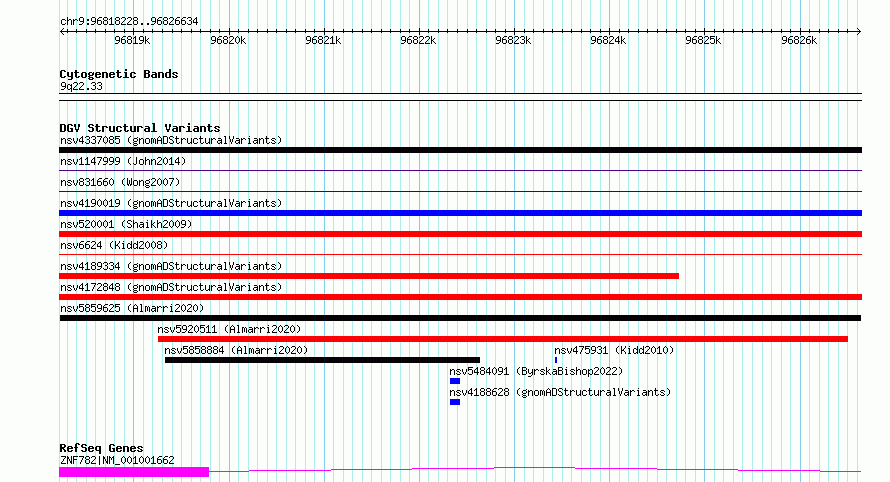Select the DGV Structural Variants track title
This screenshot has width=890, height=482.
[x=140, y=128]
